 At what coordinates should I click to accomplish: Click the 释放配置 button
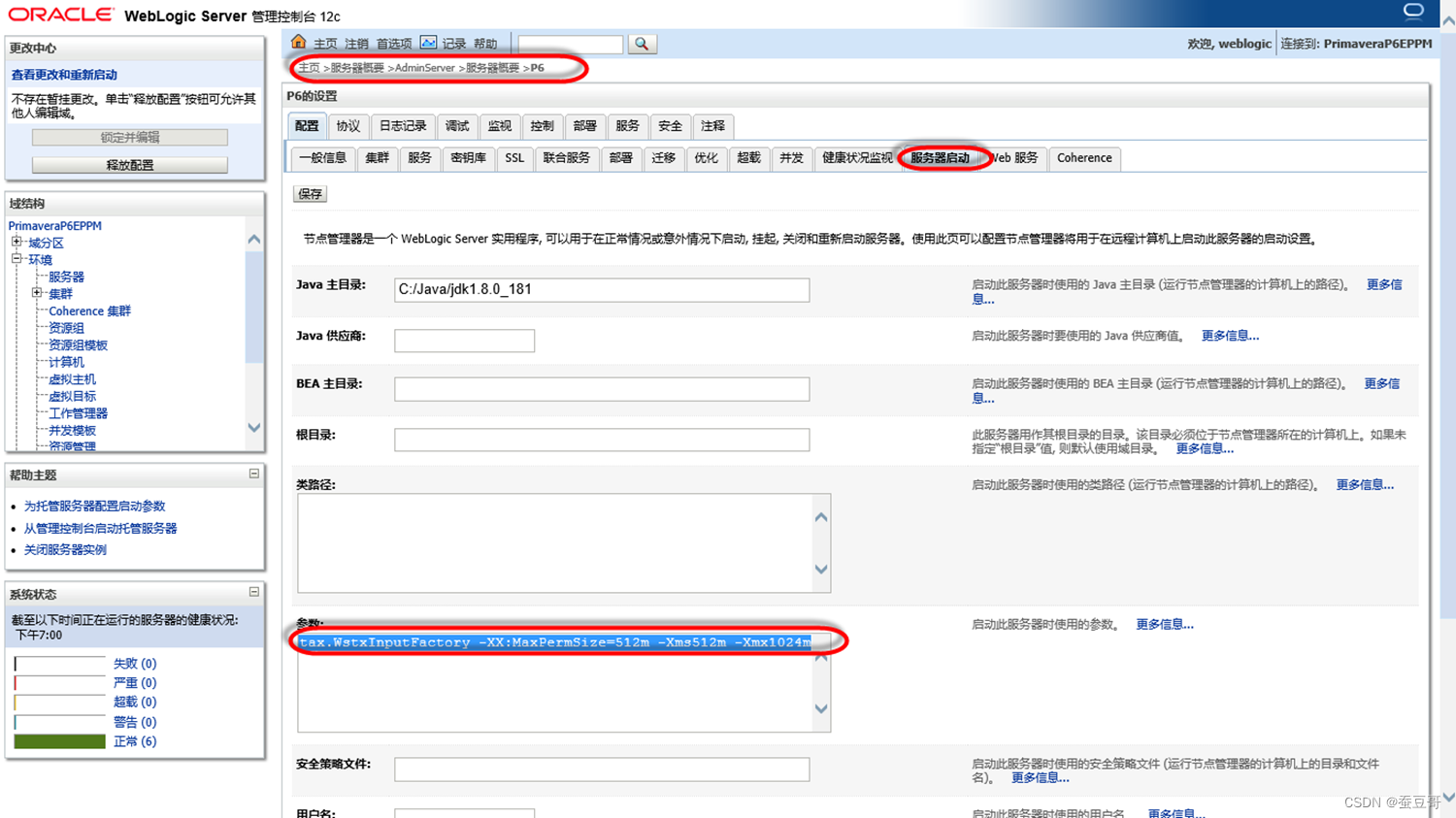point(130,165)
